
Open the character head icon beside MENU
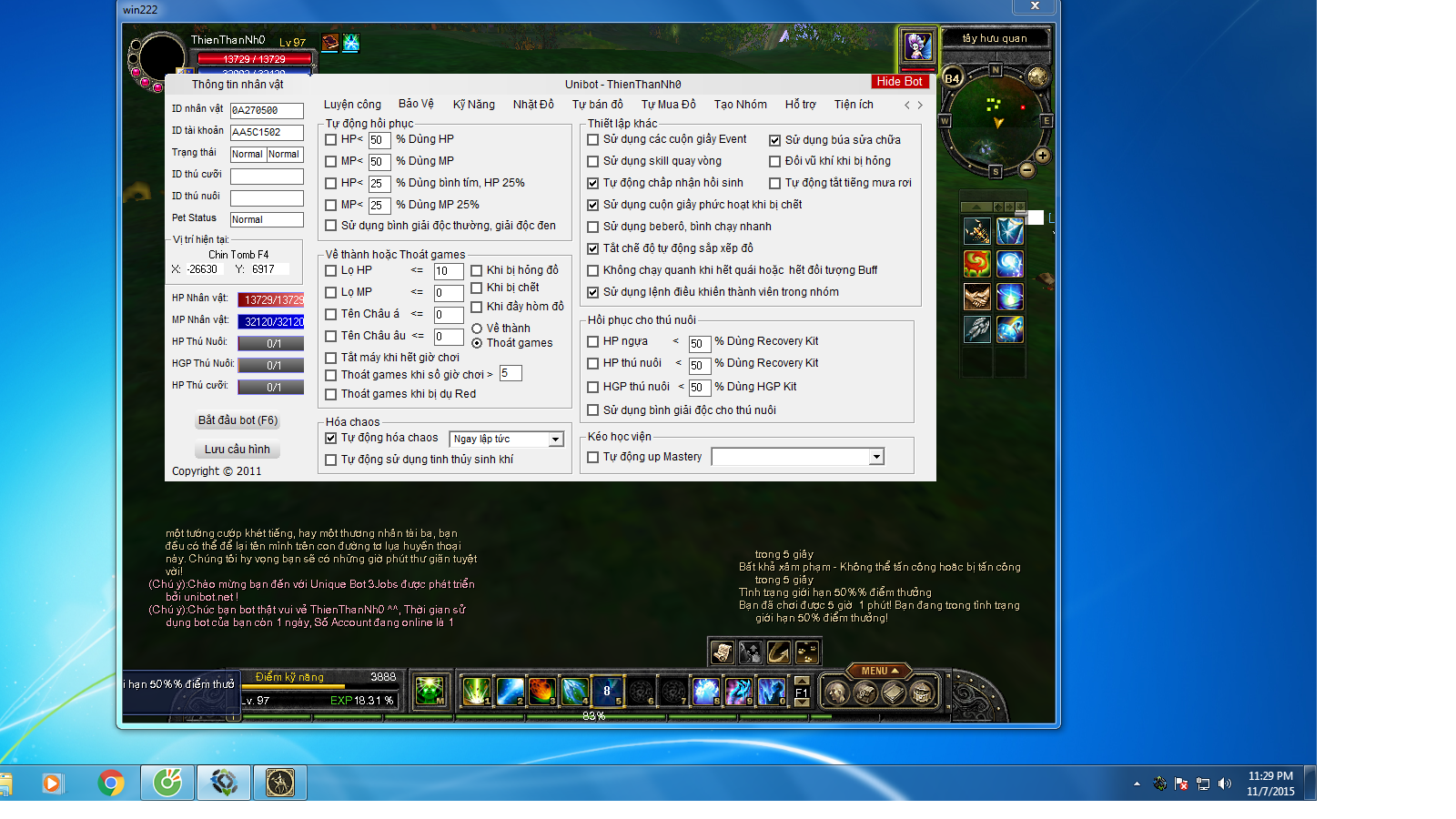[x=836, y=693]
